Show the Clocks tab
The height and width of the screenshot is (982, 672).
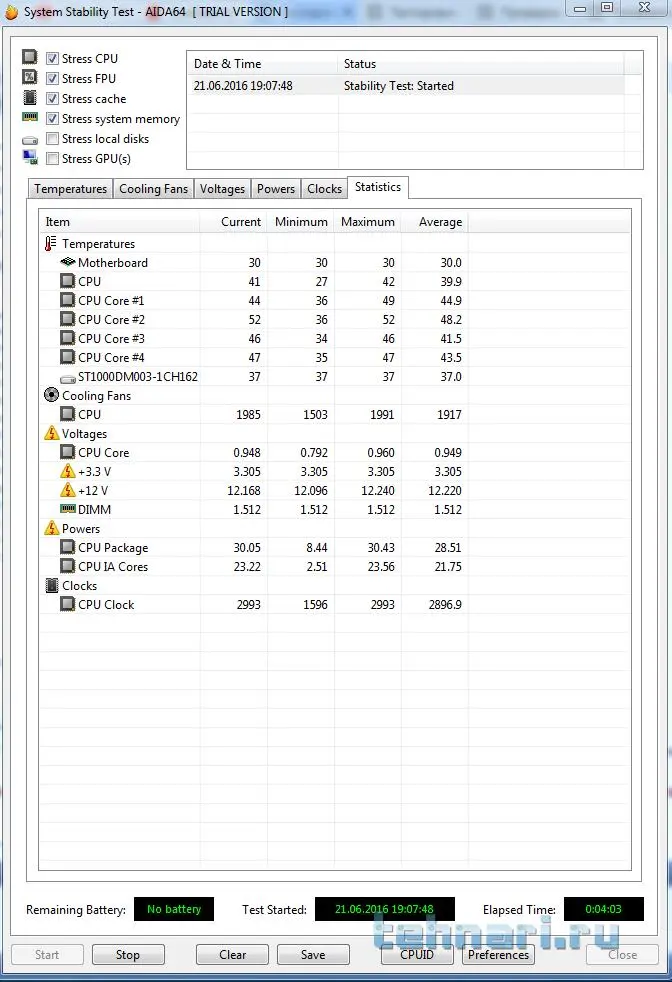tap(324, 189)
